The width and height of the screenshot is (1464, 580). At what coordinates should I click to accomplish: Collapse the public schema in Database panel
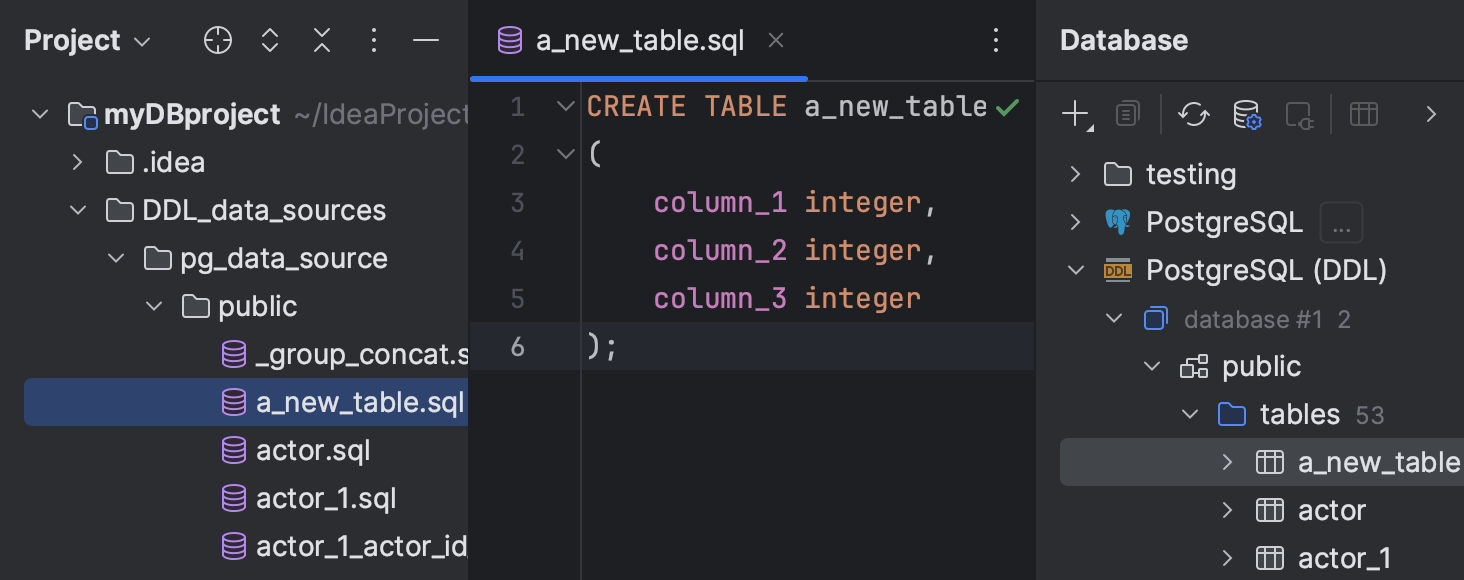click(1151, 366)
